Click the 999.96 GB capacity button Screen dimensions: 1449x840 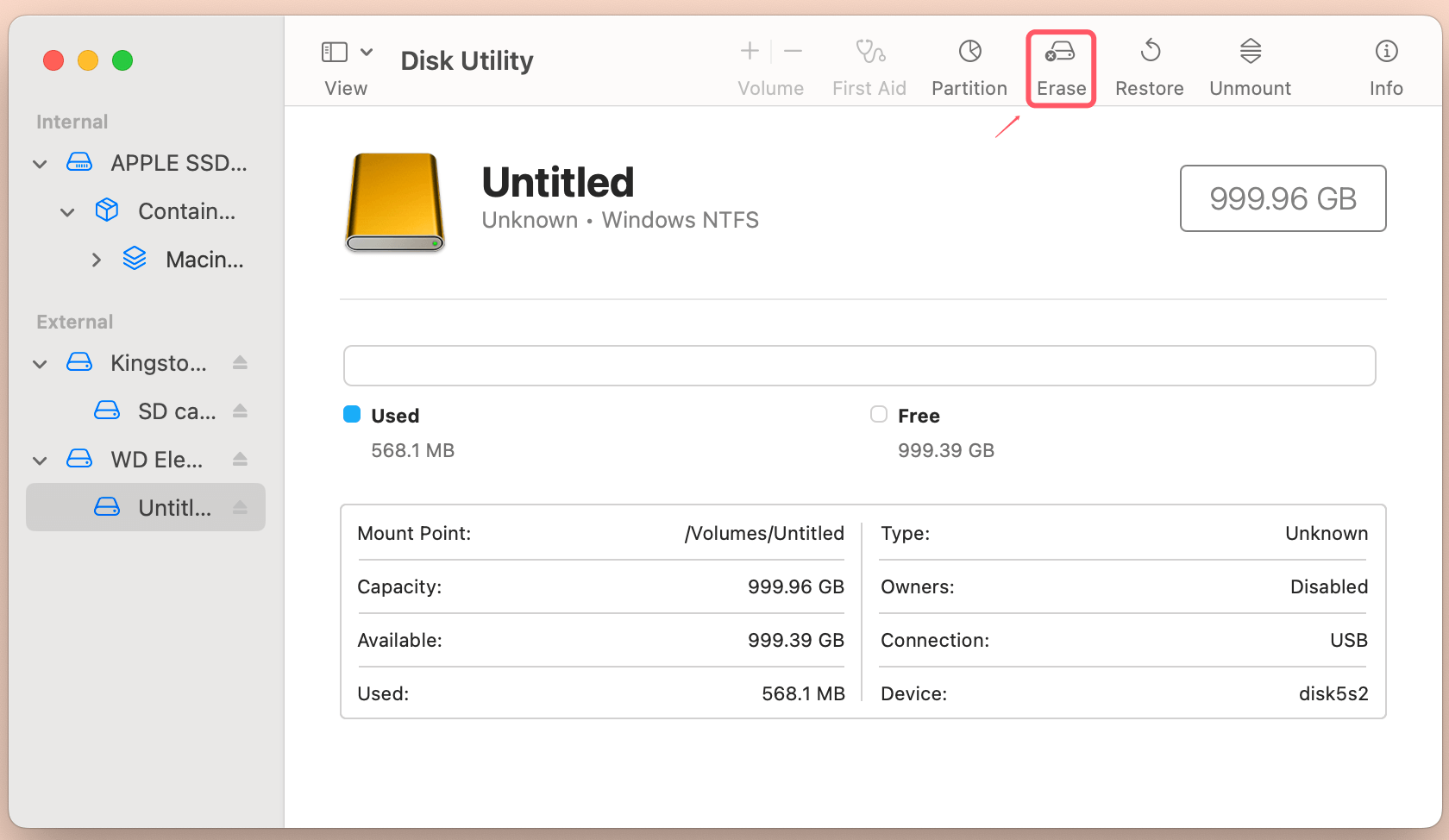click(1283, 198)
